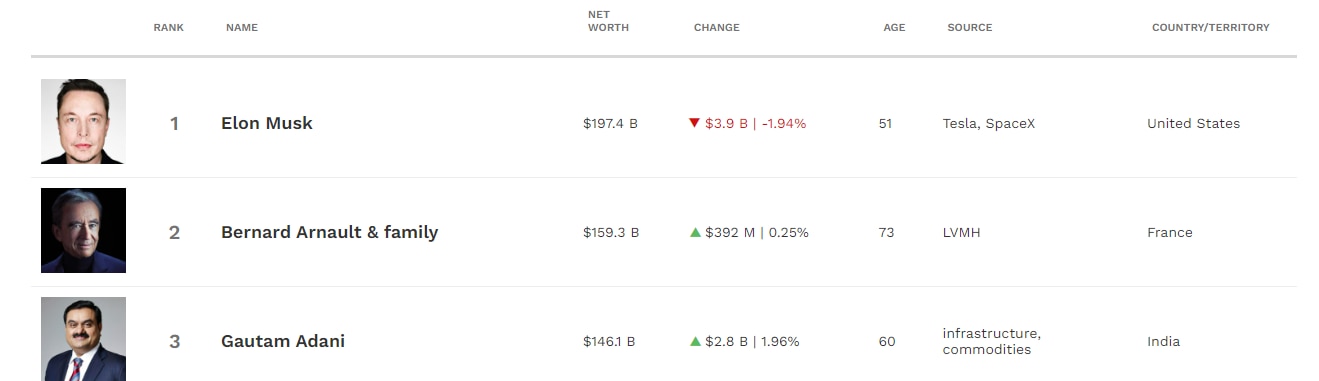Click the Tesla, SpaceX source text
The width and height of the screenshot is (1319, 381).
(x=989, y=124)
